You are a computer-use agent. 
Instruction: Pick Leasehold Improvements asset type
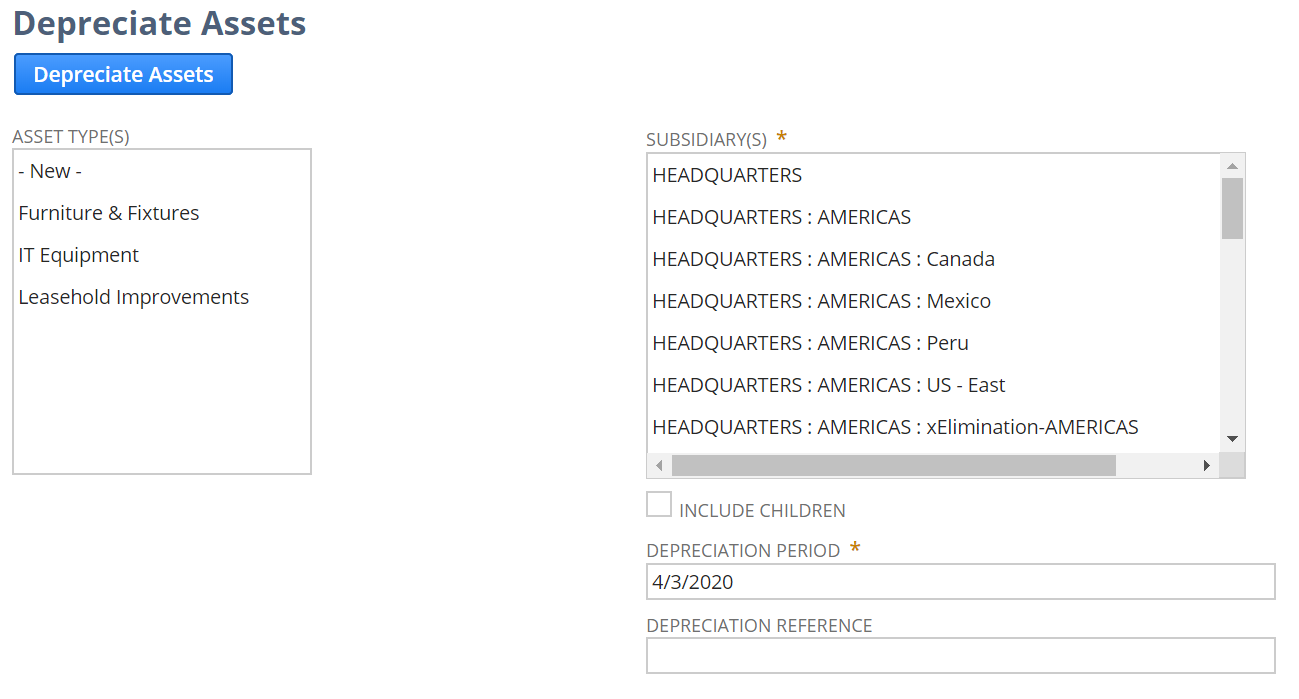click(162, 297)
